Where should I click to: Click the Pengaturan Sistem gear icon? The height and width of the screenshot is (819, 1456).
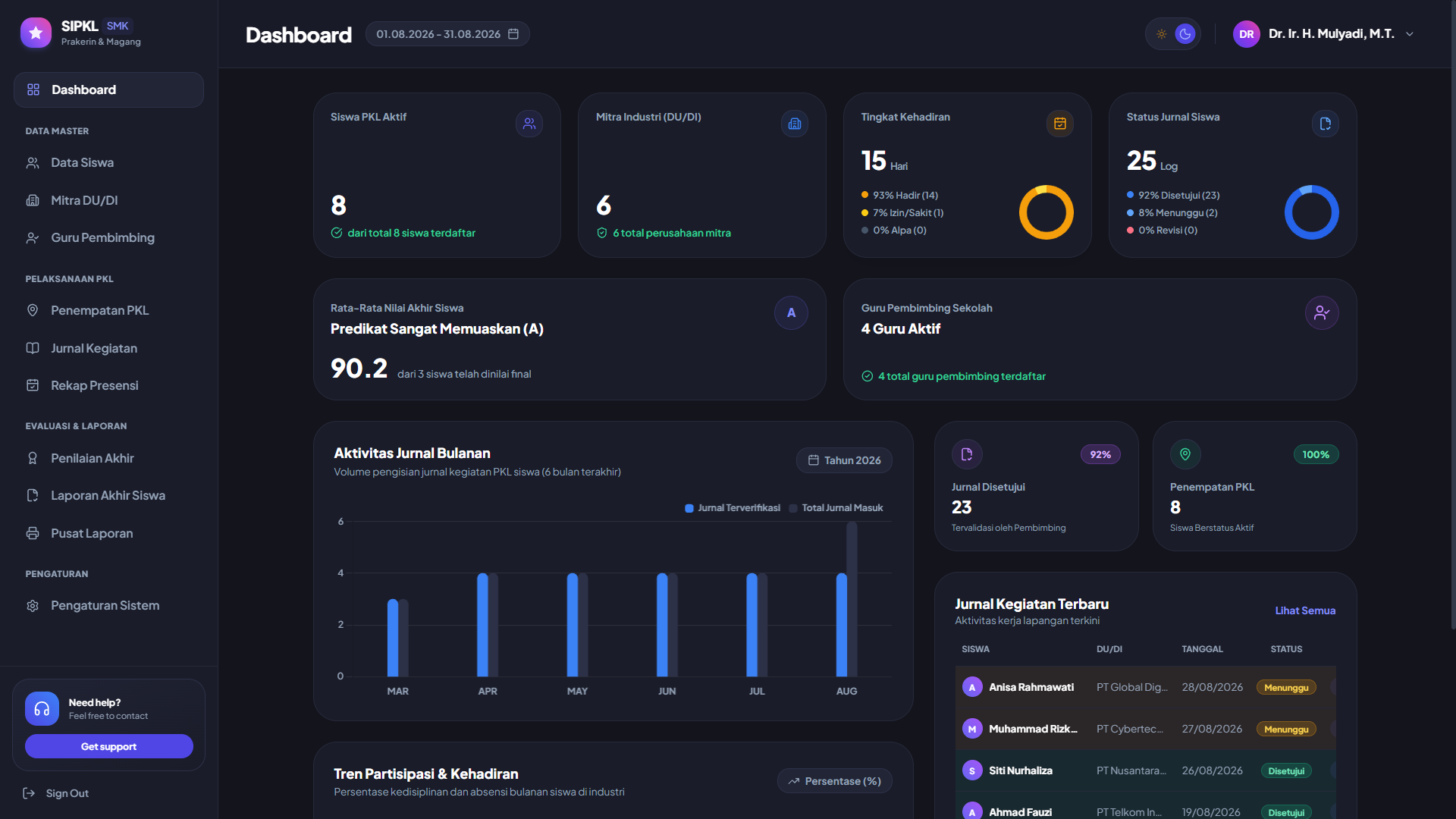click(33, 605)
